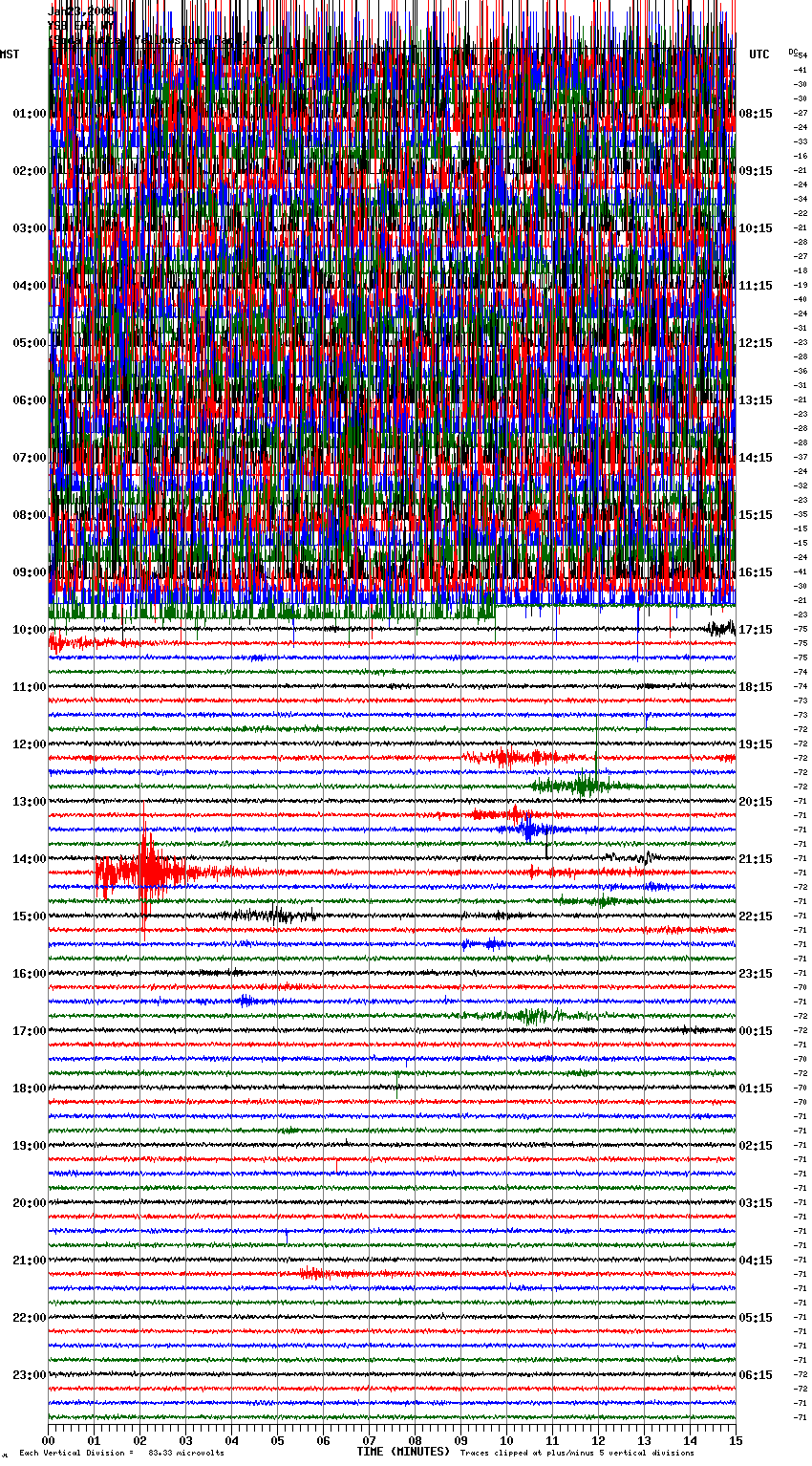This screenshot has height=1466, width=812.
Task: Click the 19:15 UTC time label
Action: 756,744
